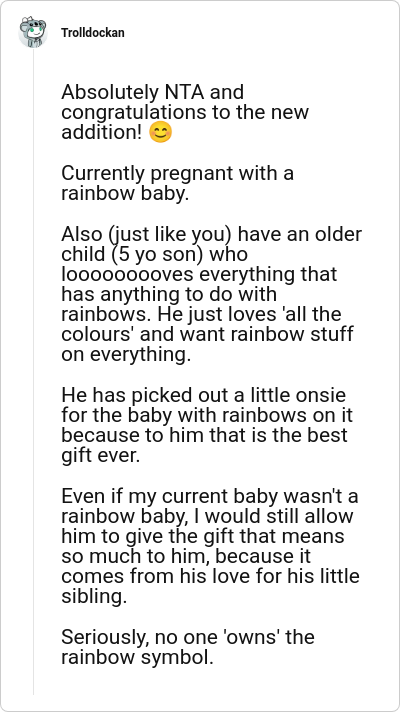Screen dimensions: 400x712
Task: Click the closing line "Seriously, no one 'owns'"
Action: [x=188, y=647]
